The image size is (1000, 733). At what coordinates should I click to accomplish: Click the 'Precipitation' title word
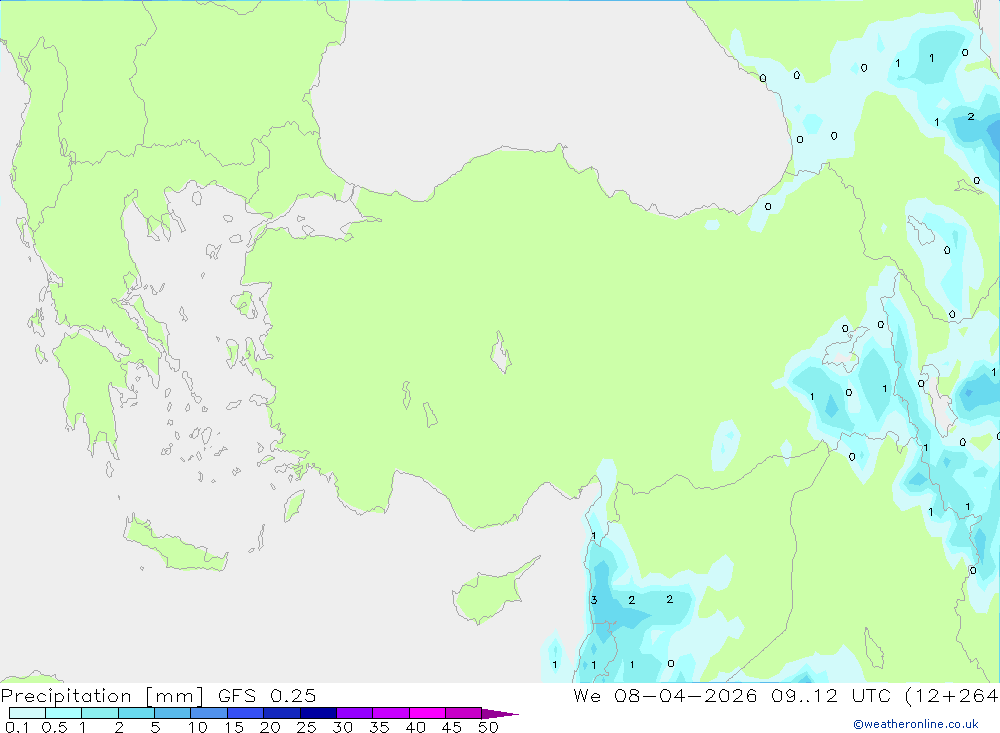(66, 696)
